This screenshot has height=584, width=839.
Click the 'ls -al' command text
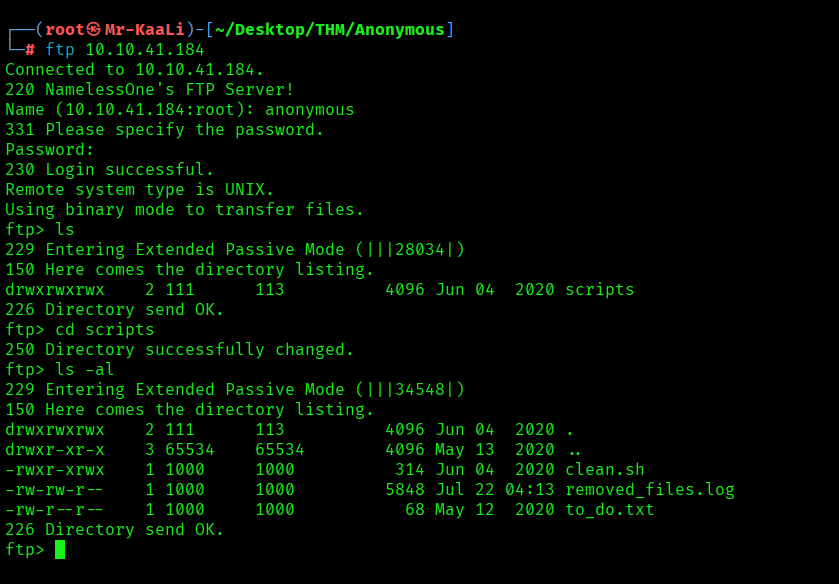click(x=85, y=369)
